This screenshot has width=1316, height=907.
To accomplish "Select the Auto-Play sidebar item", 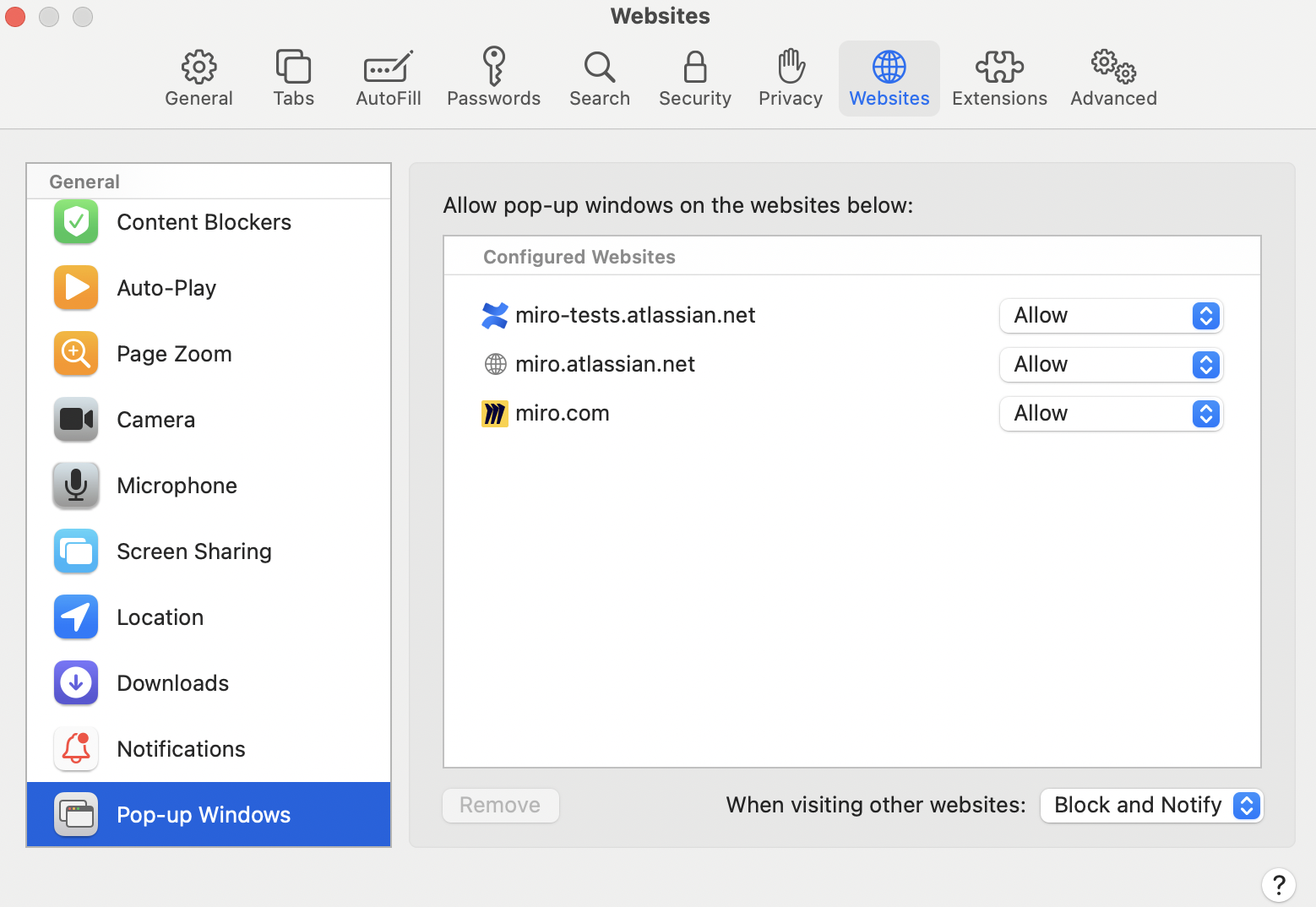I will pos(166,288).
